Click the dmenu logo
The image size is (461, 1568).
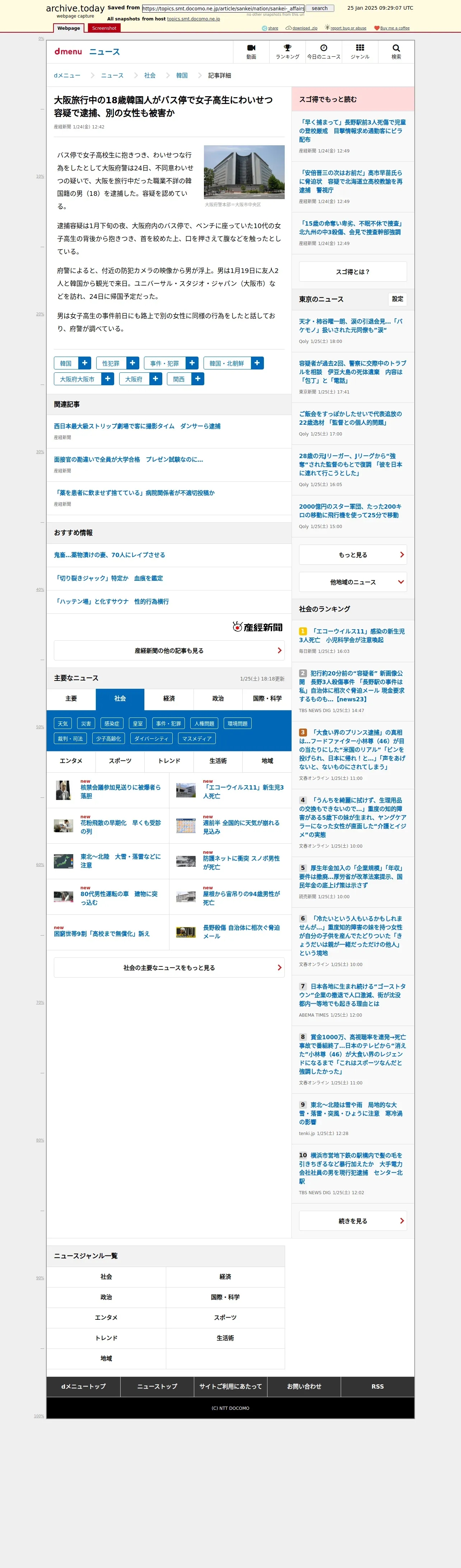pos(67,52)
